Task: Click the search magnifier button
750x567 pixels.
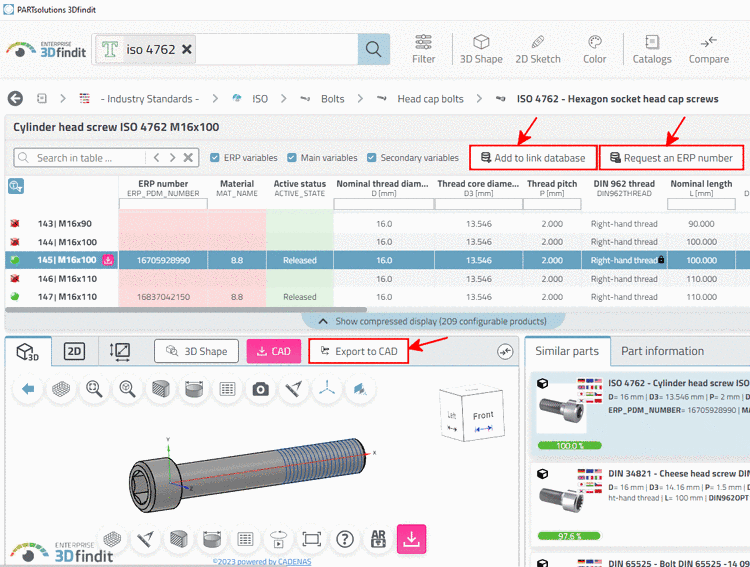Action: click(374, 49)
